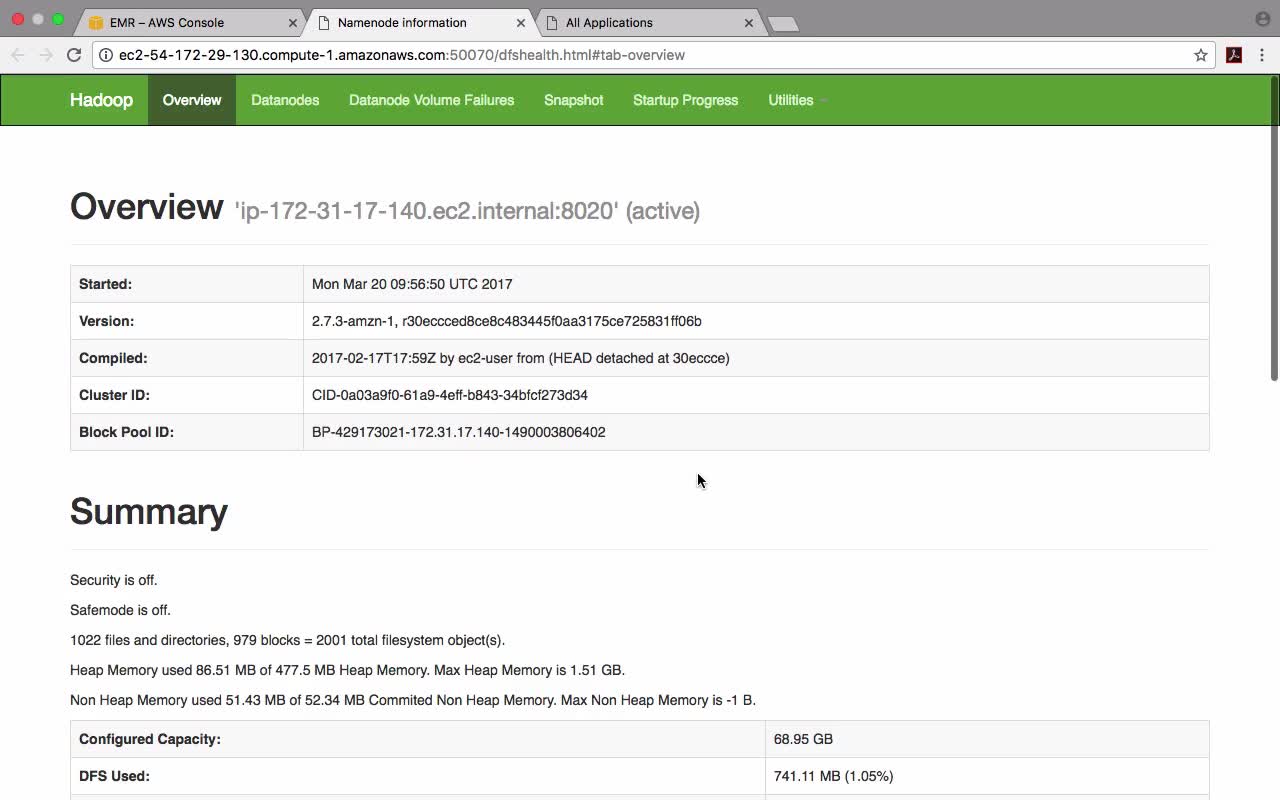Click the 'Heap Memory used 86.51 MB' line

click(348, 670)
